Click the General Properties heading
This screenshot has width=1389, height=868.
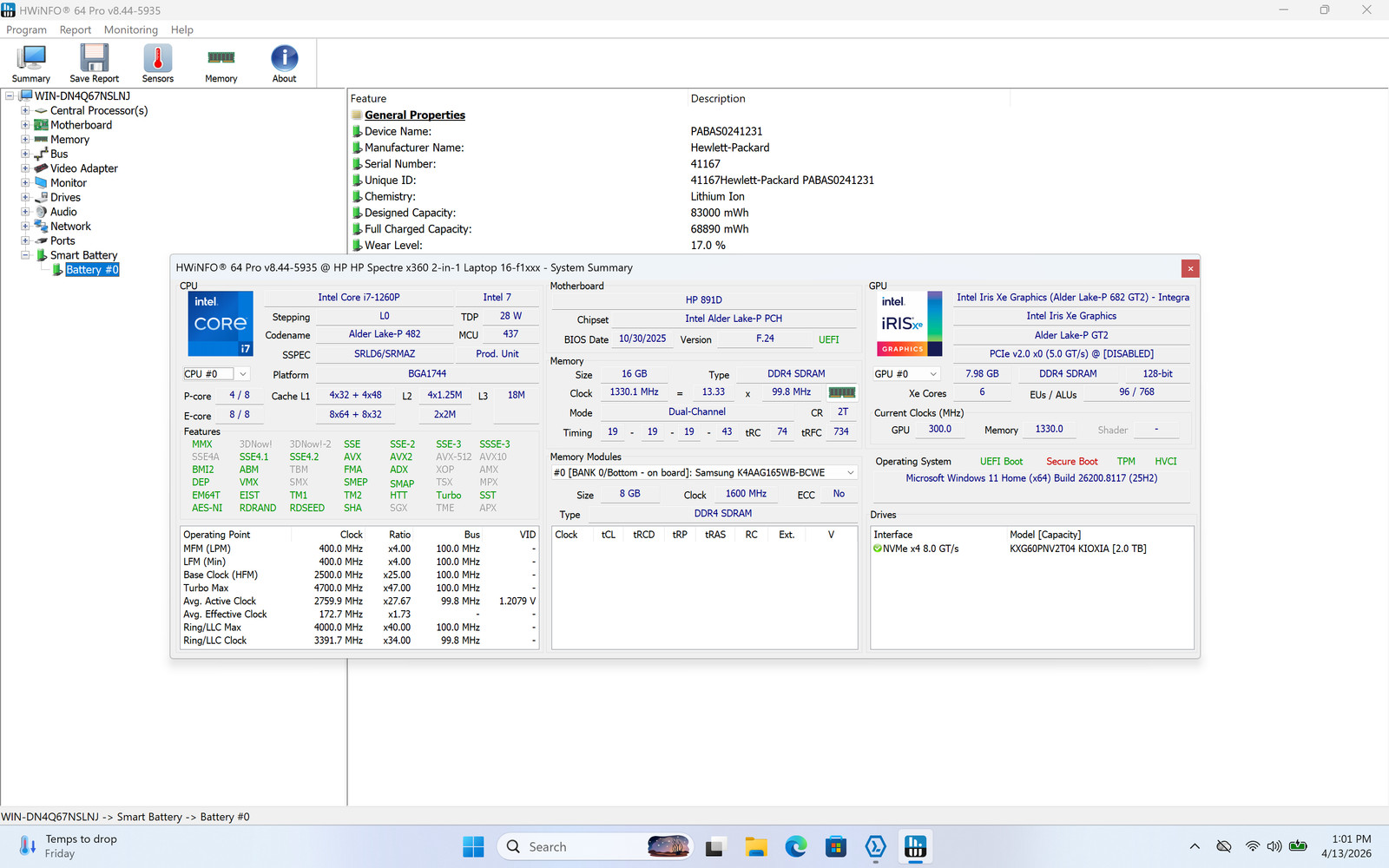(x=415, y=115)
